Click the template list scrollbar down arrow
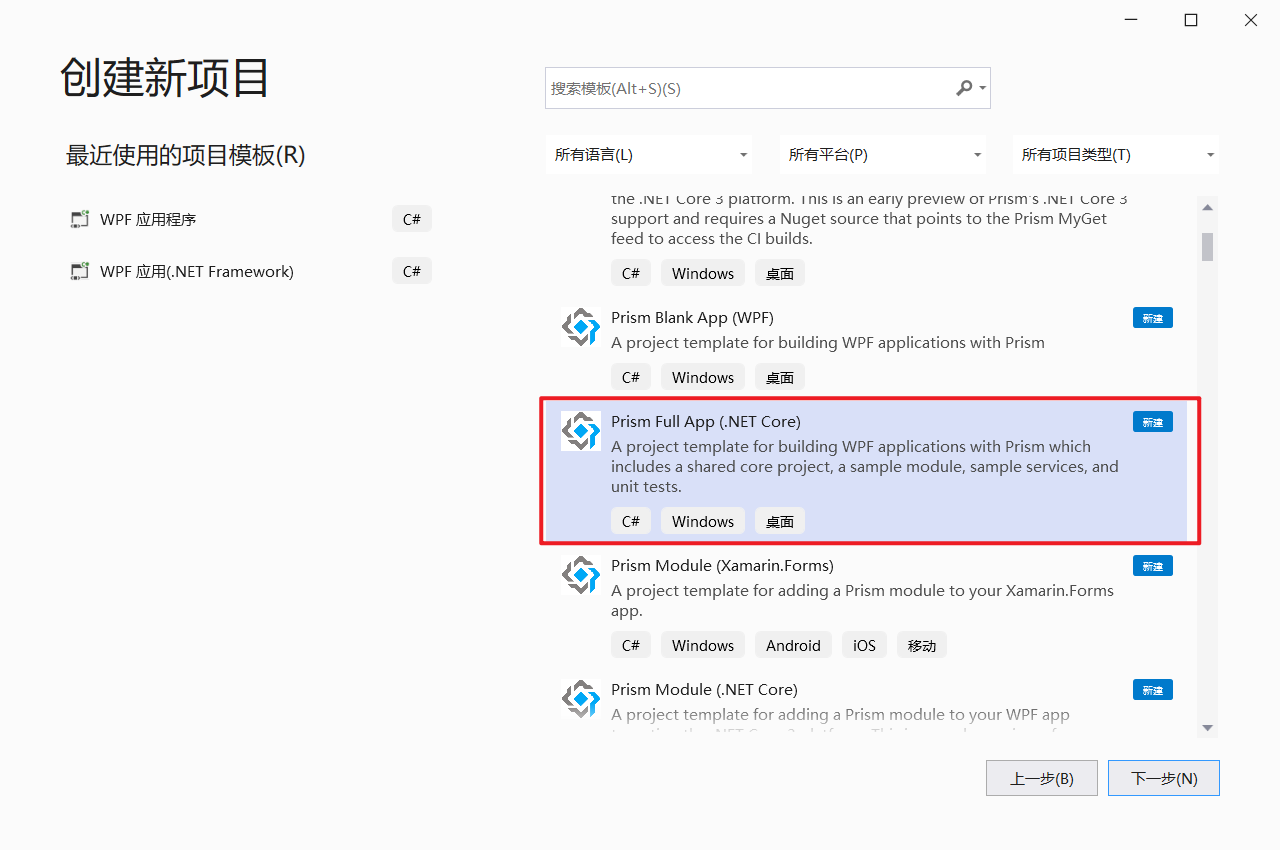The image size is (1280, 850). tap(1207, 727)
